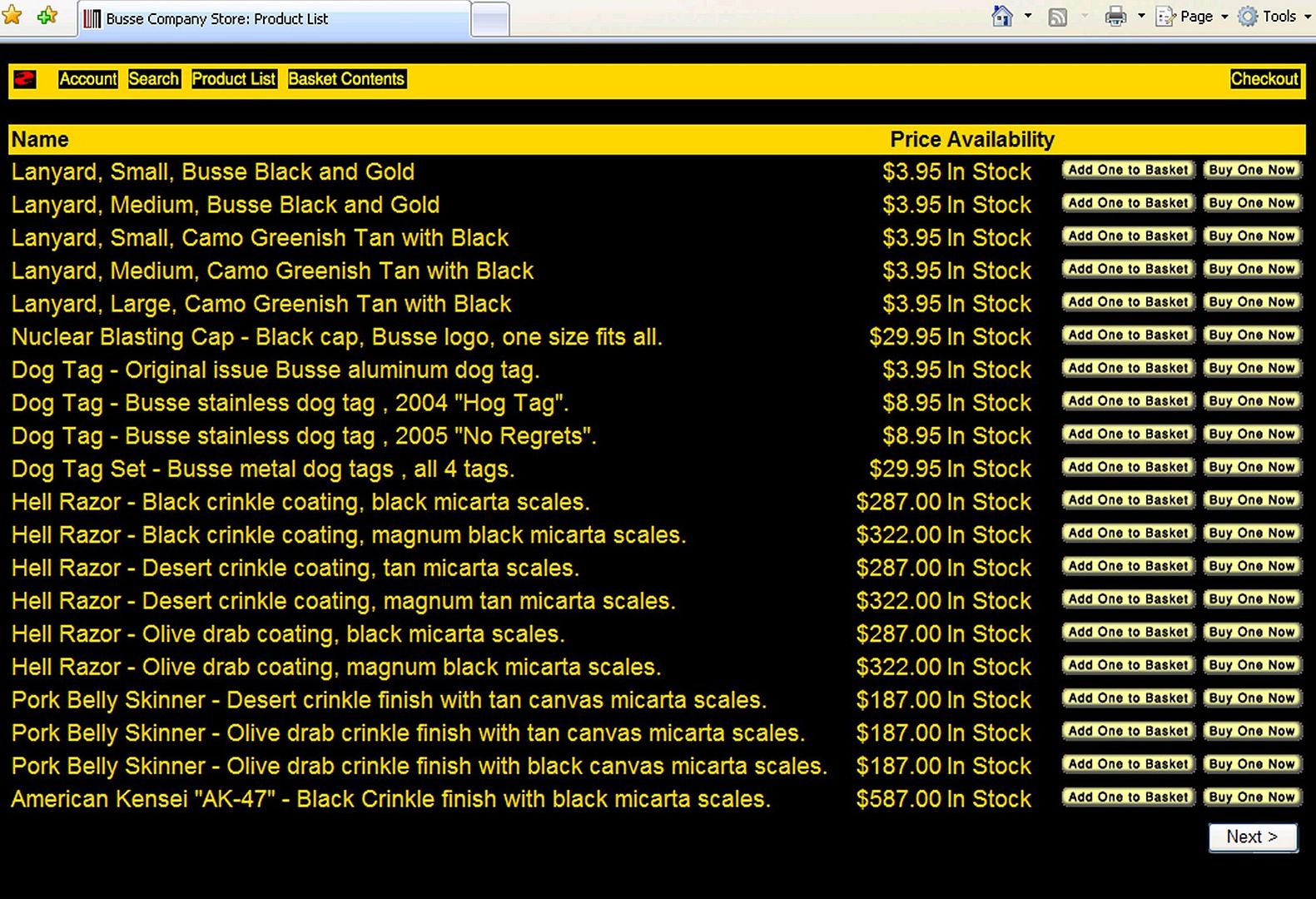Image resolution: width=1316 pixels, height=899 pixels.
Task: View Basket Contents link
Action: (x=346, y=79)
